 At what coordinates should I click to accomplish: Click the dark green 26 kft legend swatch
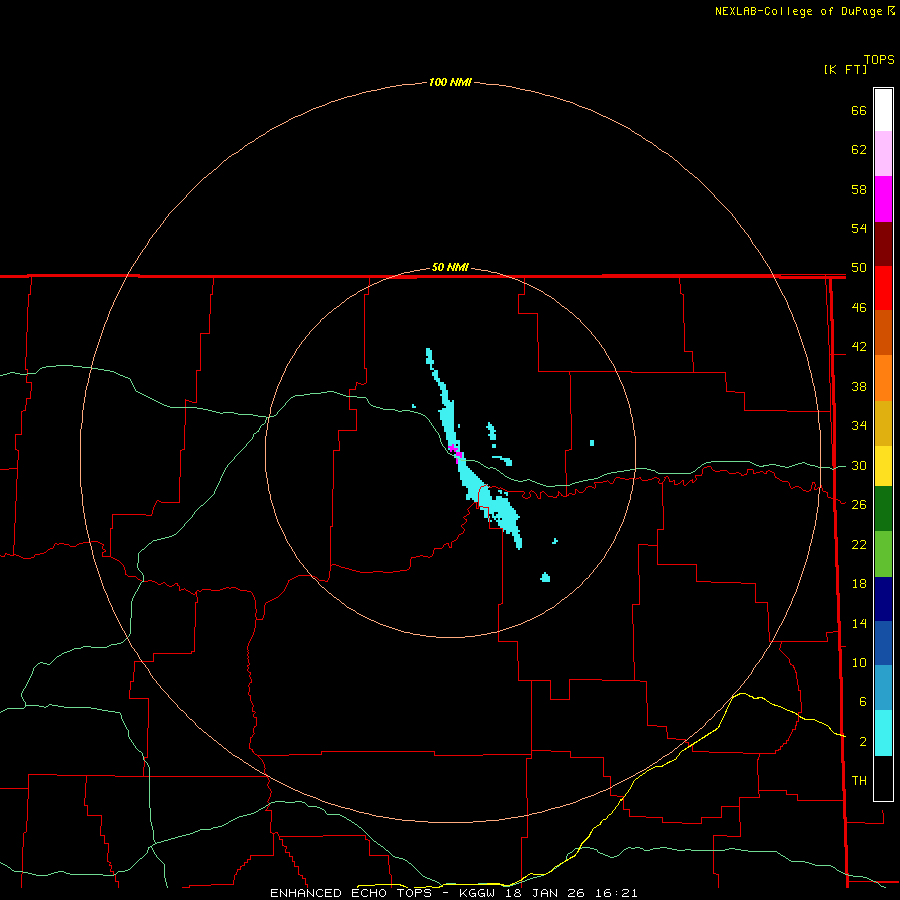(883, 509)
